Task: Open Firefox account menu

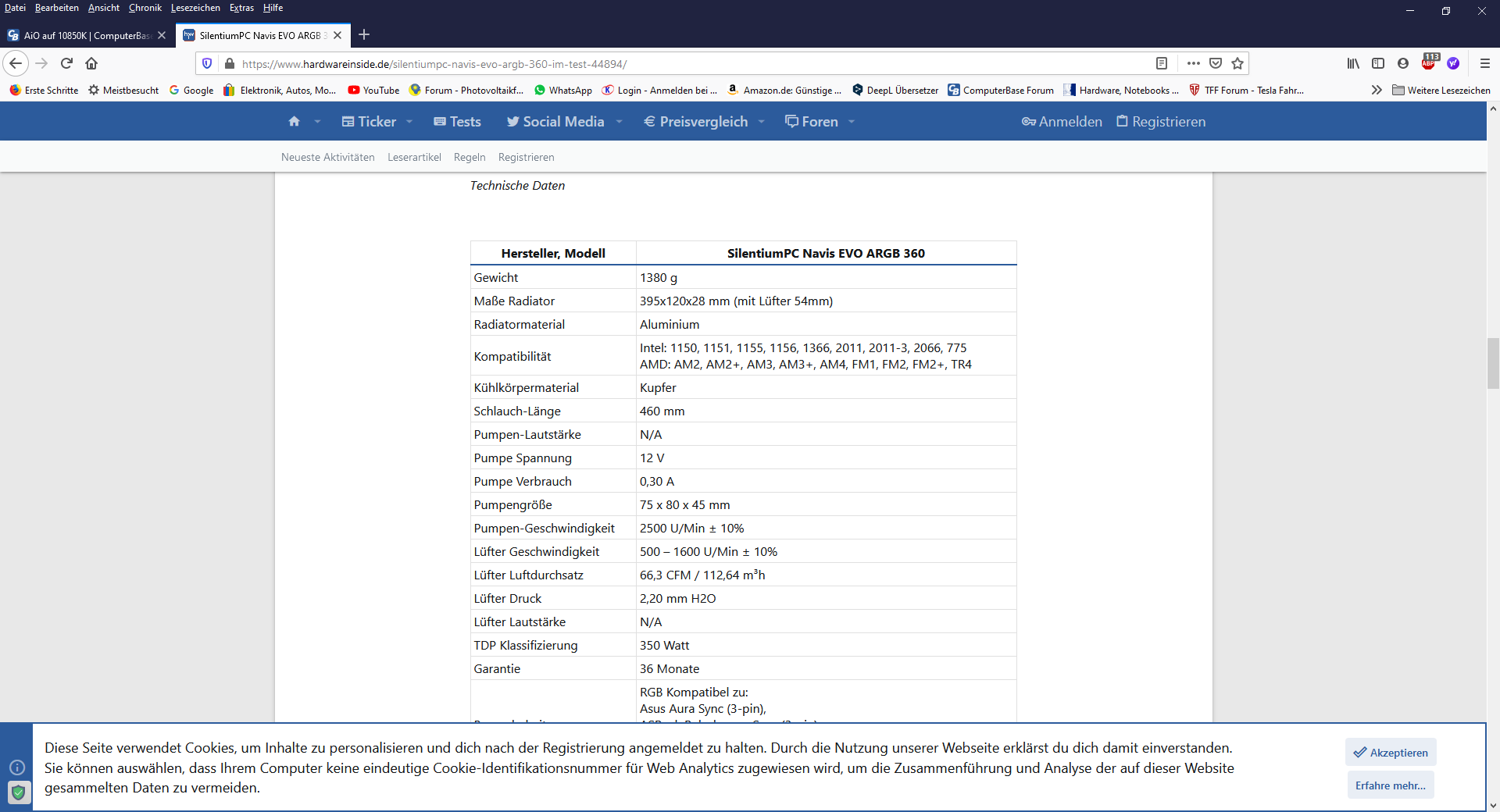Action: click(1403, 63)
